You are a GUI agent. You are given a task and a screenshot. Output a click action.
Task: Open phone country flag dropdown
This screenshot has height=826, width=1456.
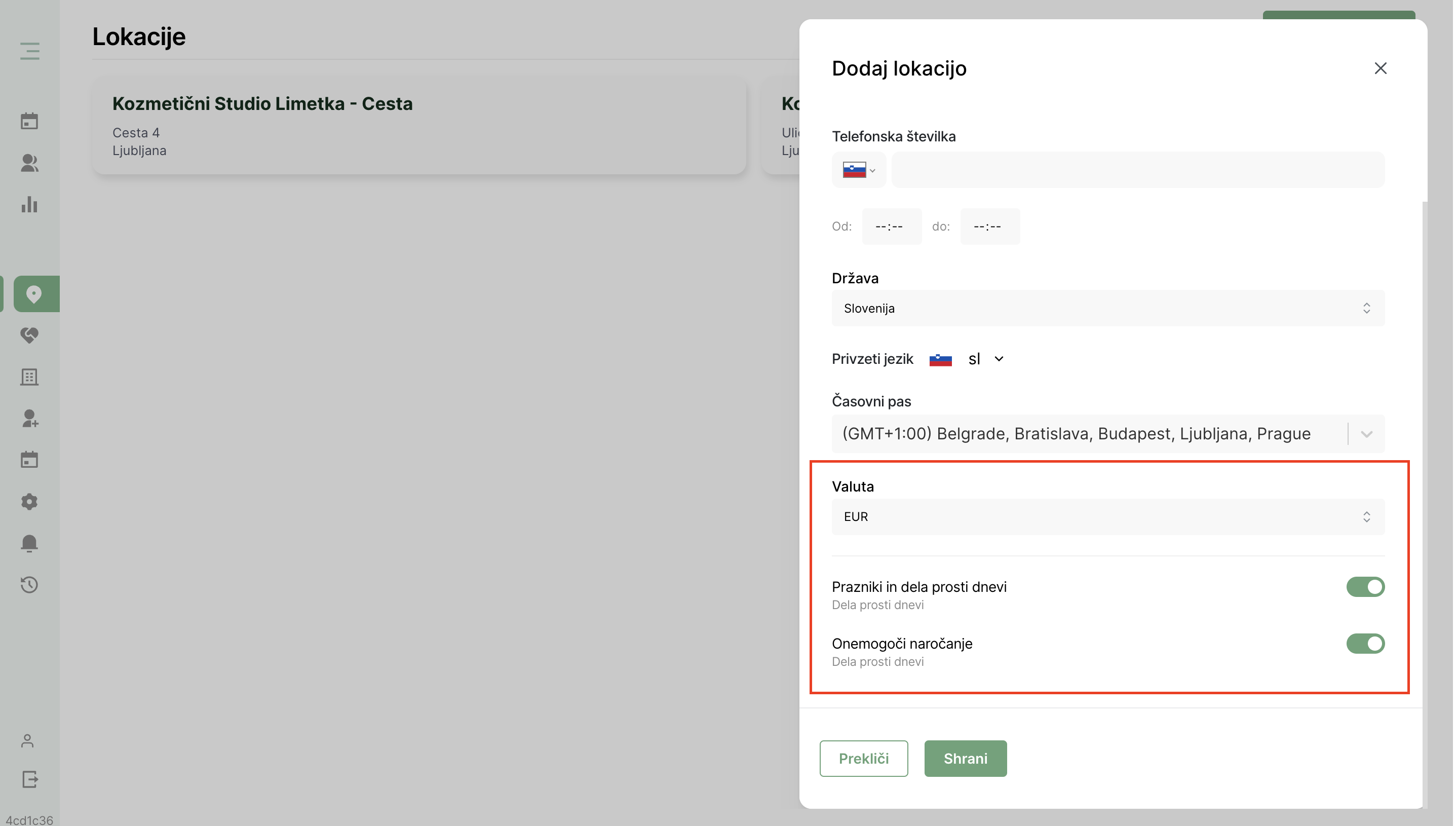pos(859,170)
